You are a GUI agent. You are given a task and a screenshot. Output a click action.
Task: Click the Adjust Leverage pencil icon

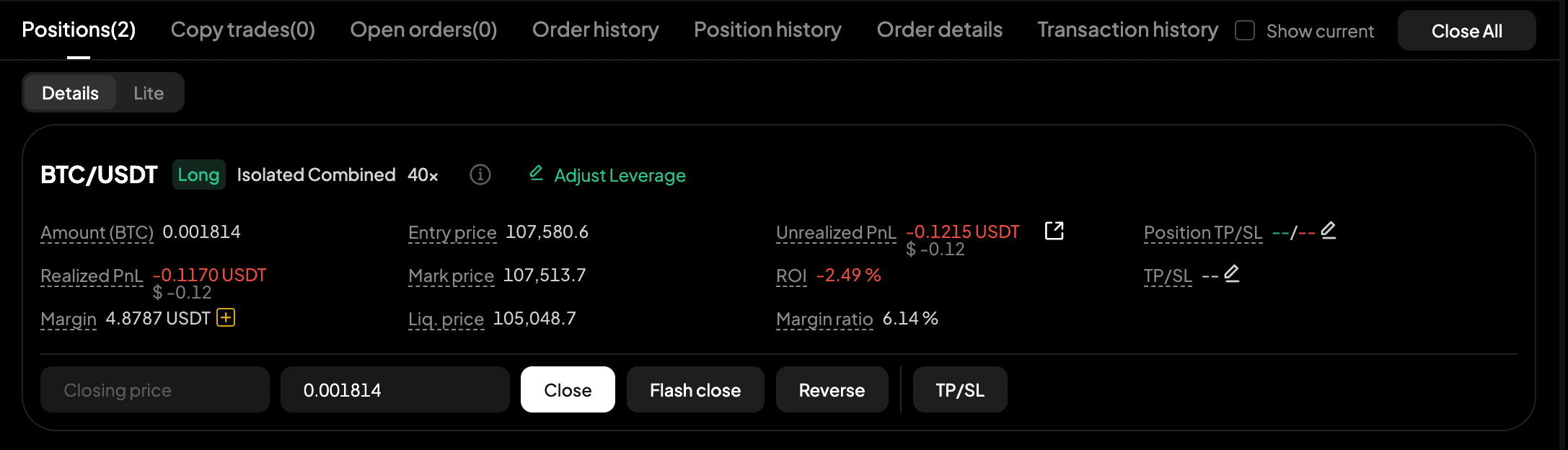coord(537,173)
